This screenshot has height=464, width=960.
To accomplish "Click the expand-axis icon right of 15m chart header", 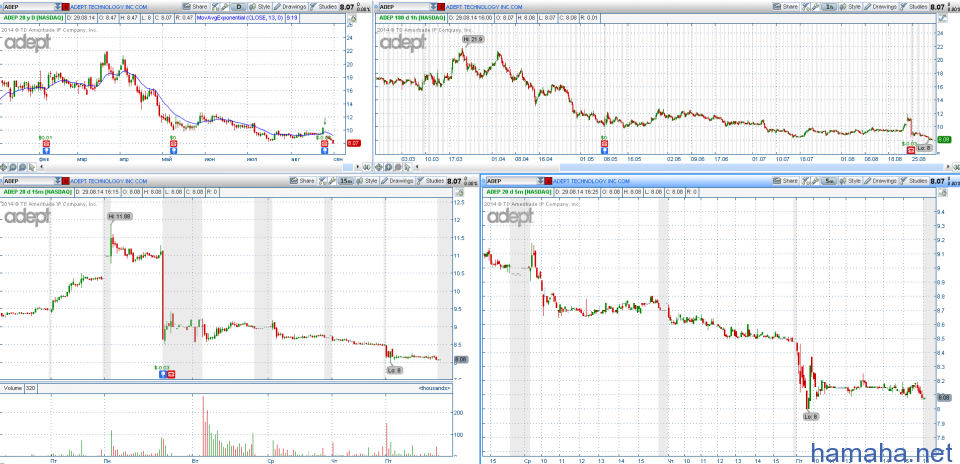I will click(x=459, y=192).
